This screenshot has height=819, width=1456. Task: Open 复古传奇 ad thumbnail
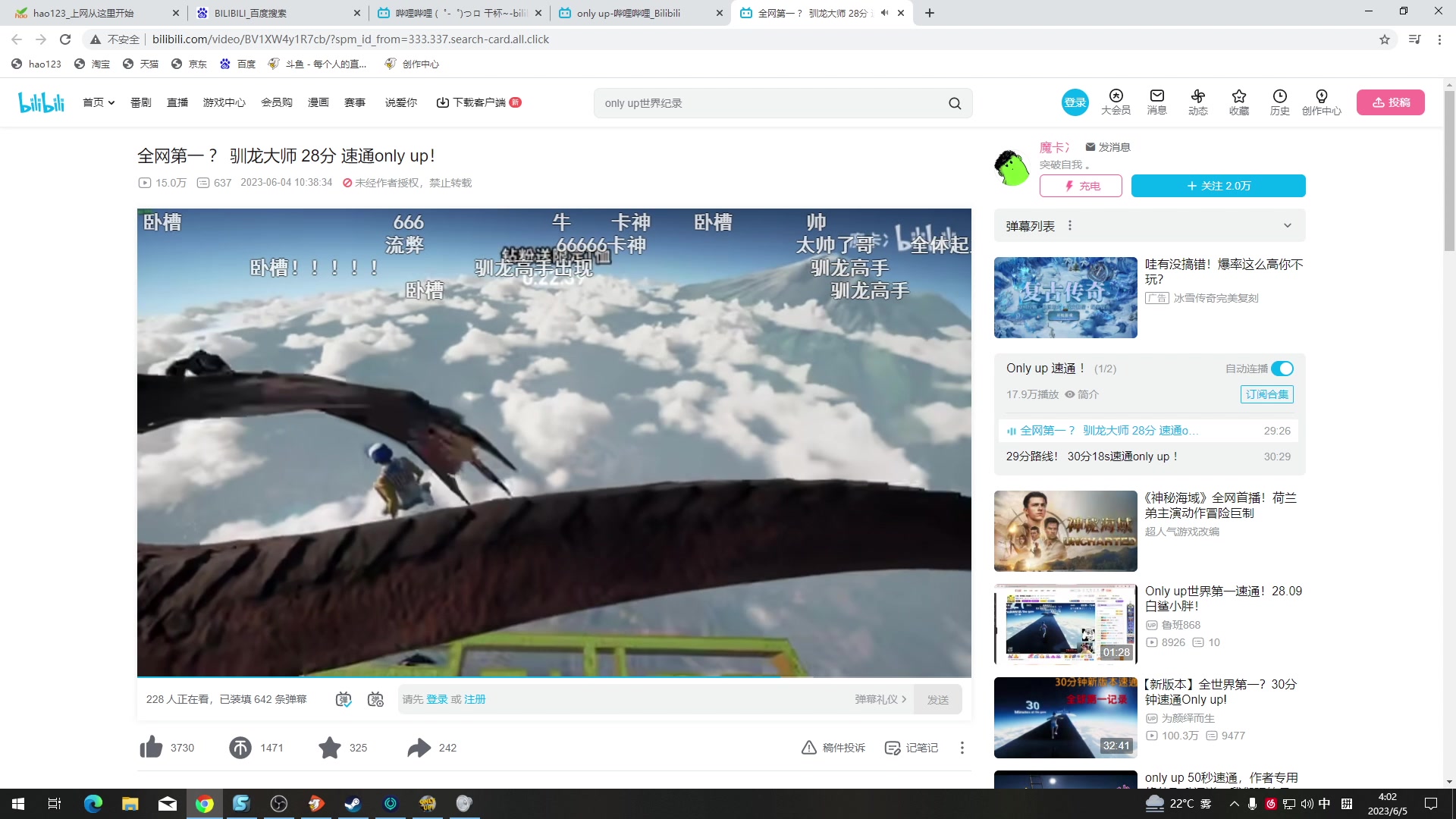(1065, 297)
